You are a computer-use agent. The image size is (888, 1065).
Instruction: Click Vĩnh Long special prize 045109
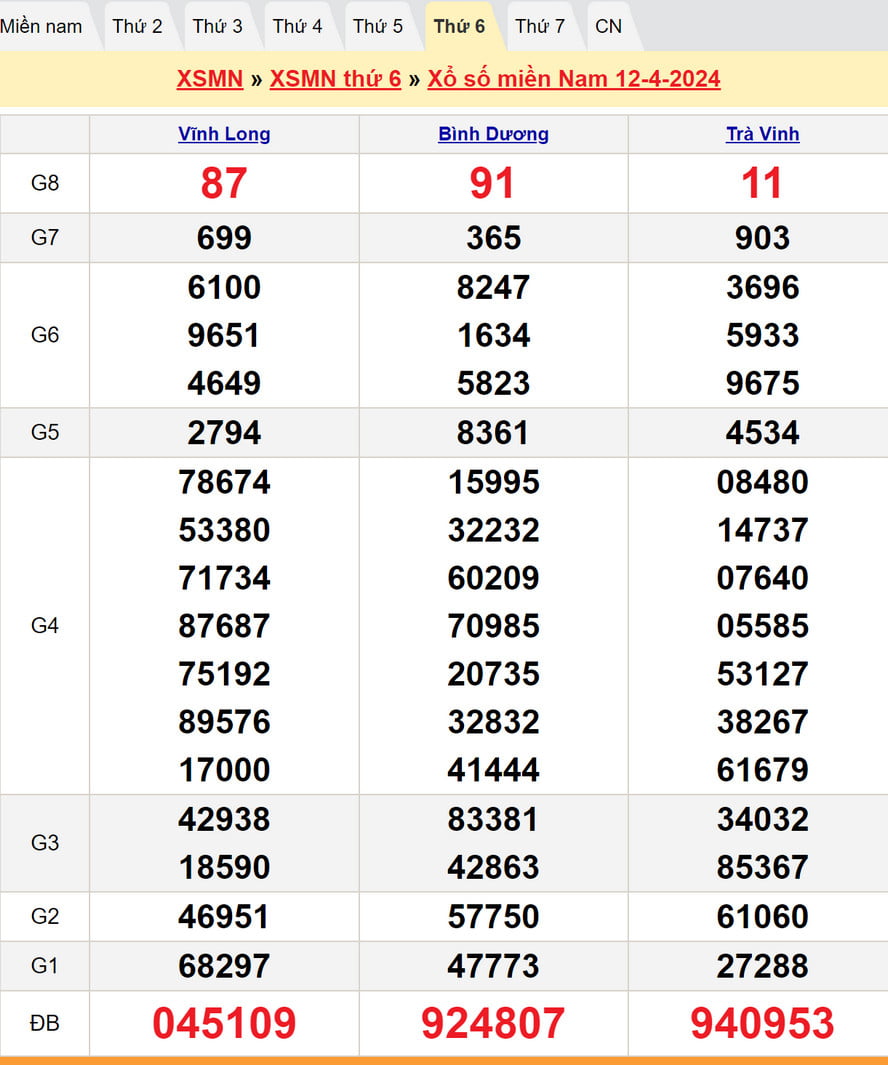pos(224,1023)
